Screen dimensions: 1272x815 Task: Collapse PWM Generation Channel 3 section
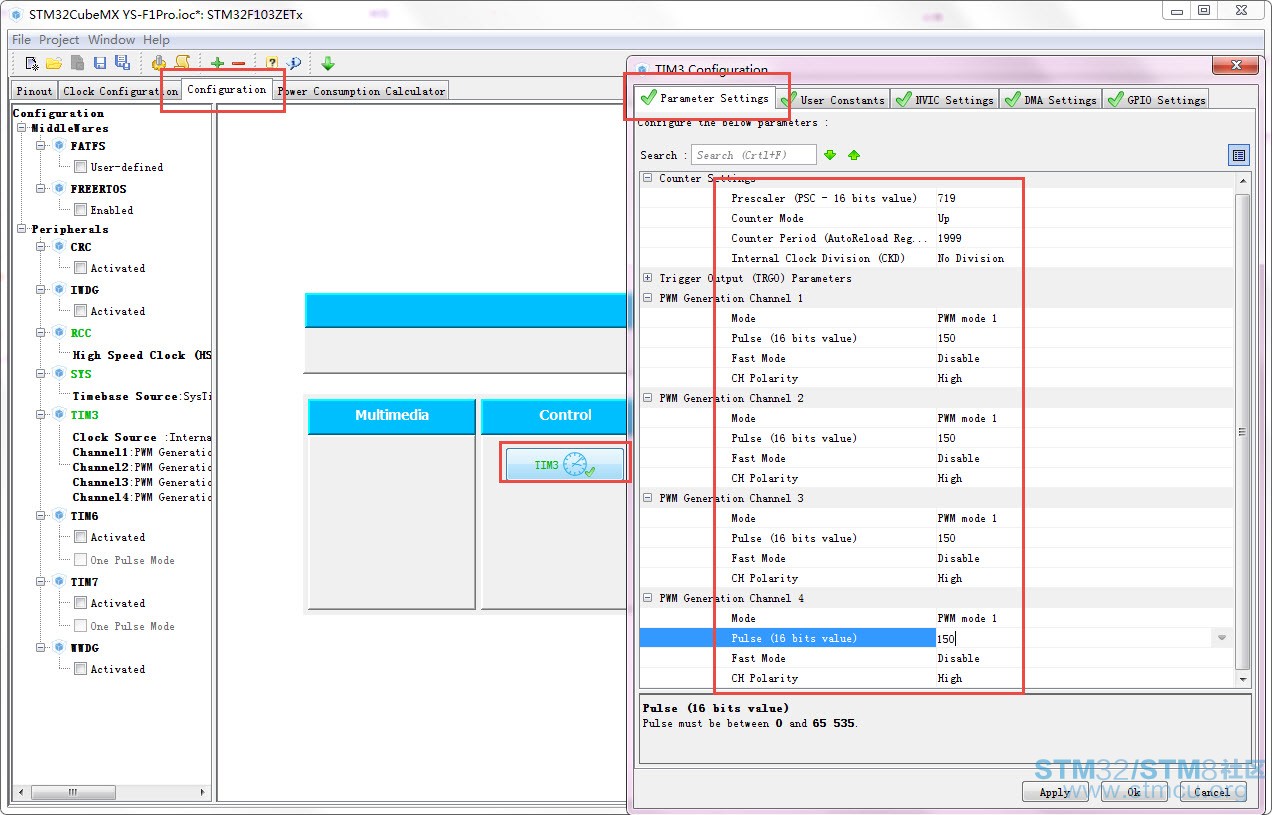tap(648, 498)
